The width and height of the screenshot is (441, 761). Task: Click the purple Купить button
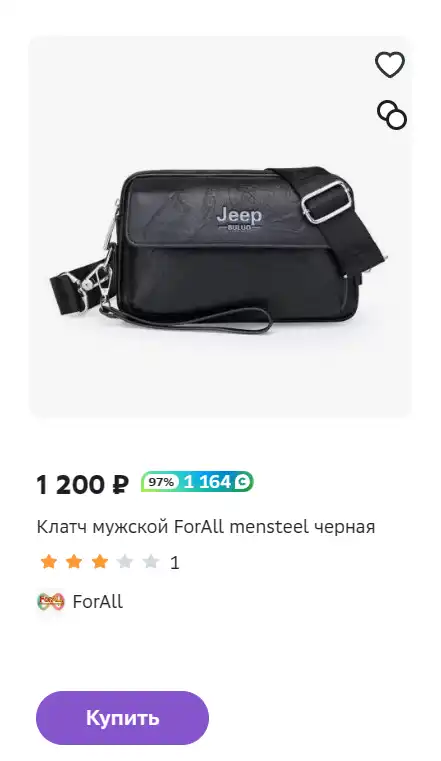click(122, 718)
